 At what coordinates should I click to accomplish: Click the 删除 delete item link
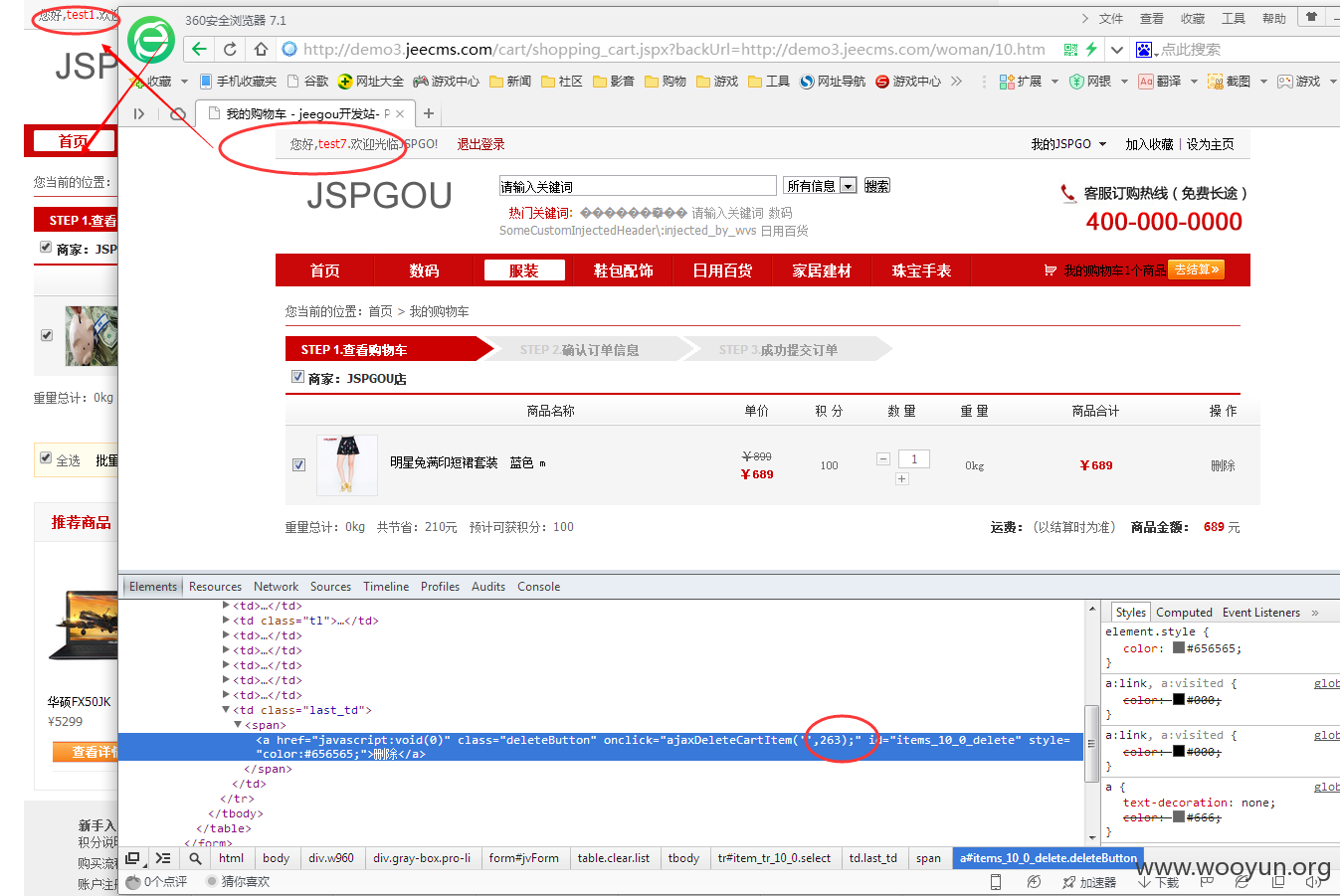coord(1223,465)
